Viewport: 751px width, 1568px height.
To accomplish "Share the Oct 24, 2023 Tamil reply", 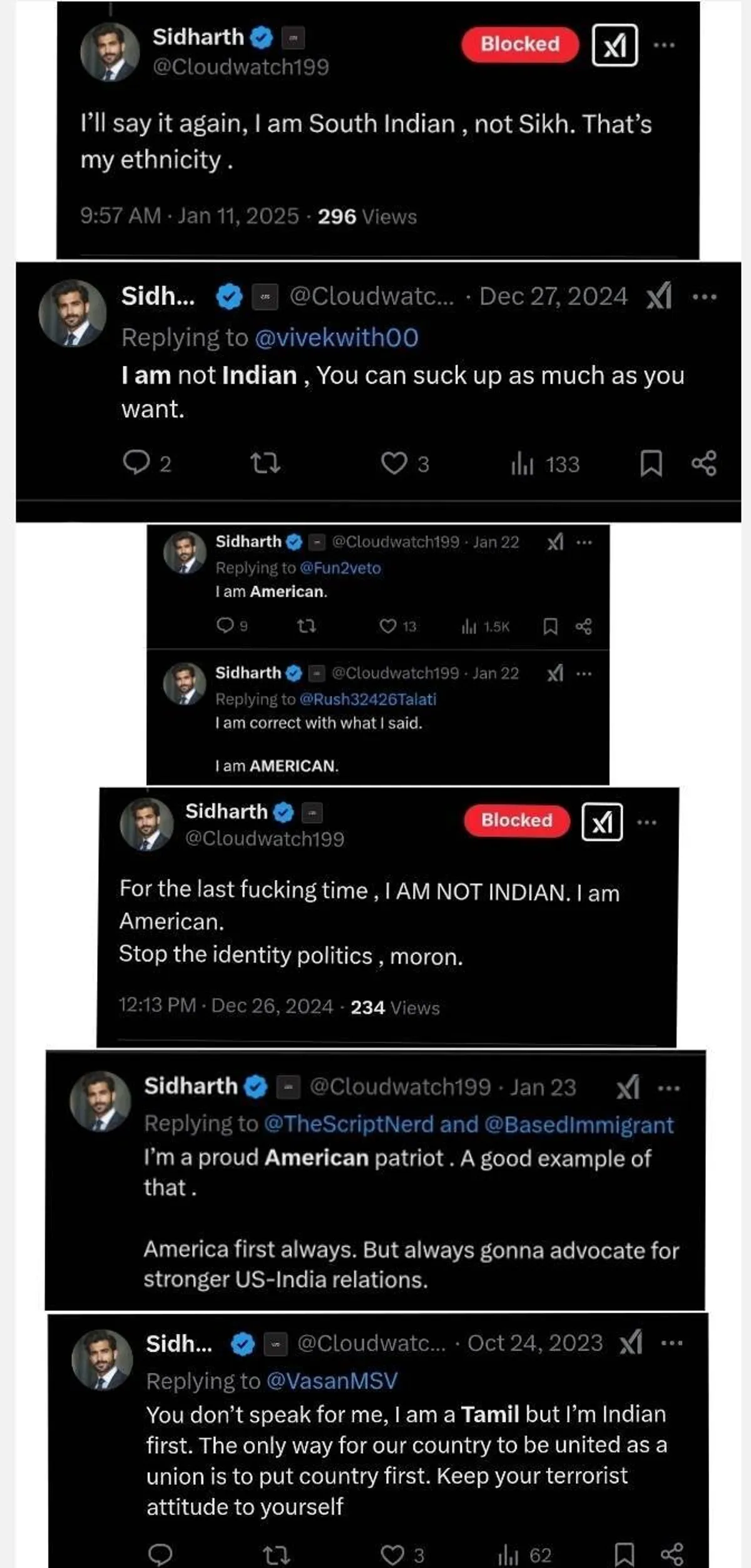I will pos(672,1554).
